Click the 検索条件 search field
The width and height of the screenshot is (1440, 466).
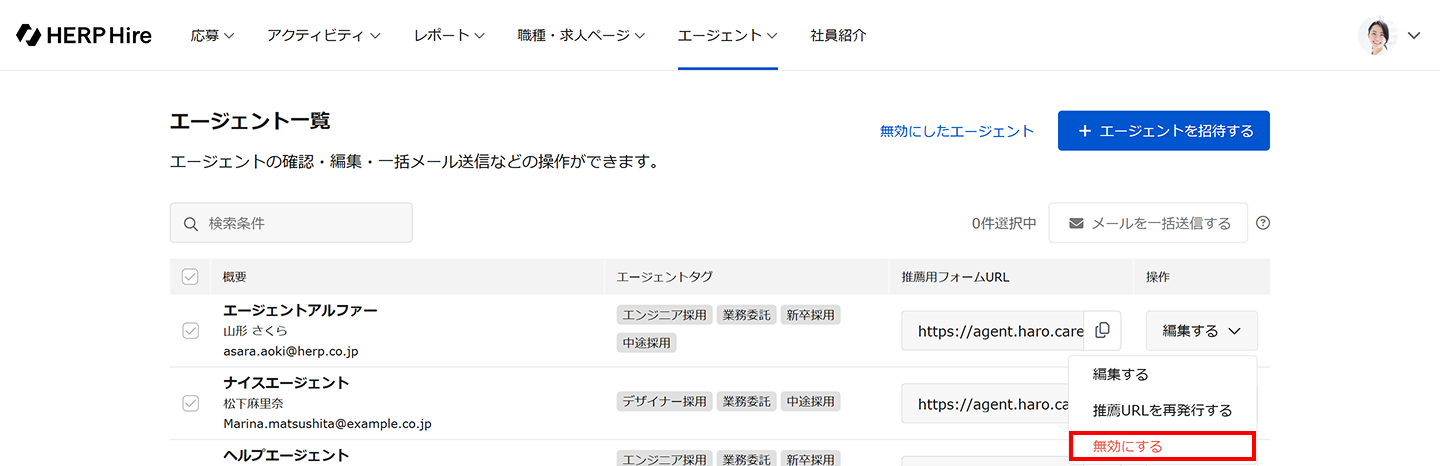point(300,223)
